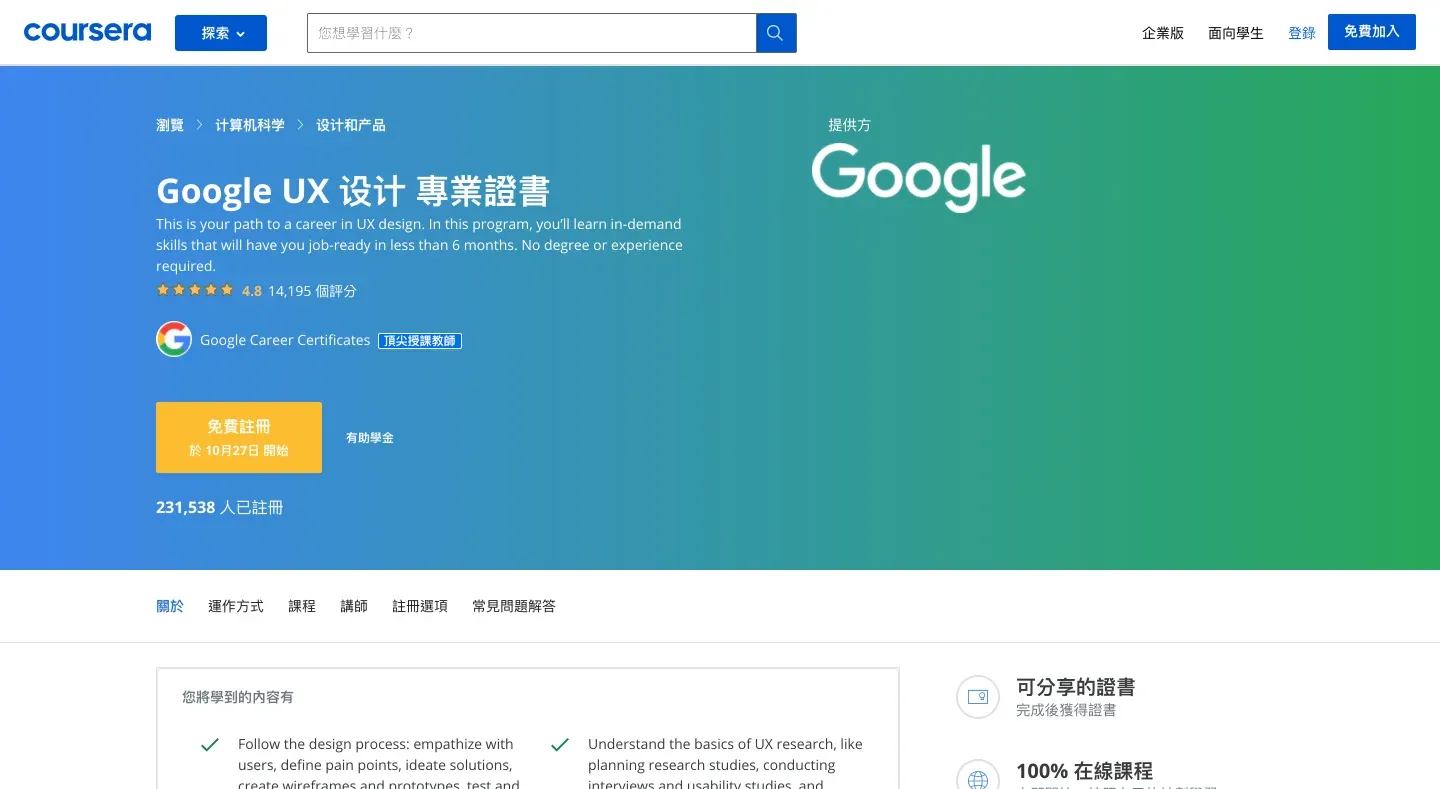Click checkmark beside Understand the basics of UX
This screenshot has height=789, width=1440.
pyautogui.click(x=560, y=745)
